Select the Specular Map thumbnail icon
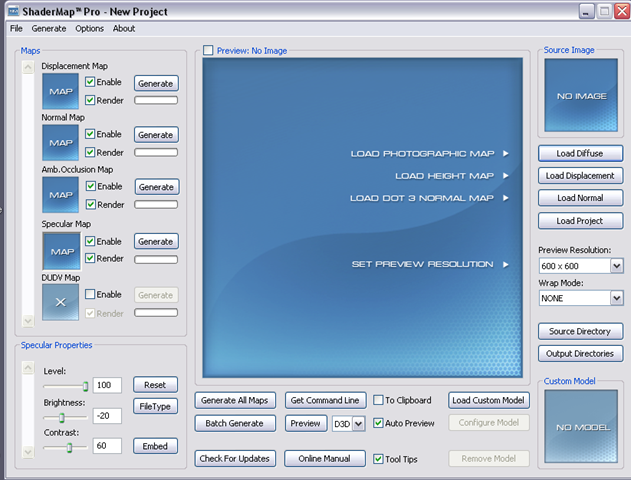 click(61, 249)
